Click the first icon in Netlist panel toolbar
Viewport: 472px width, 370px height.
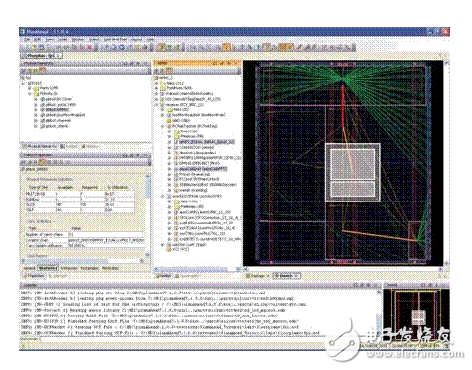157,71
